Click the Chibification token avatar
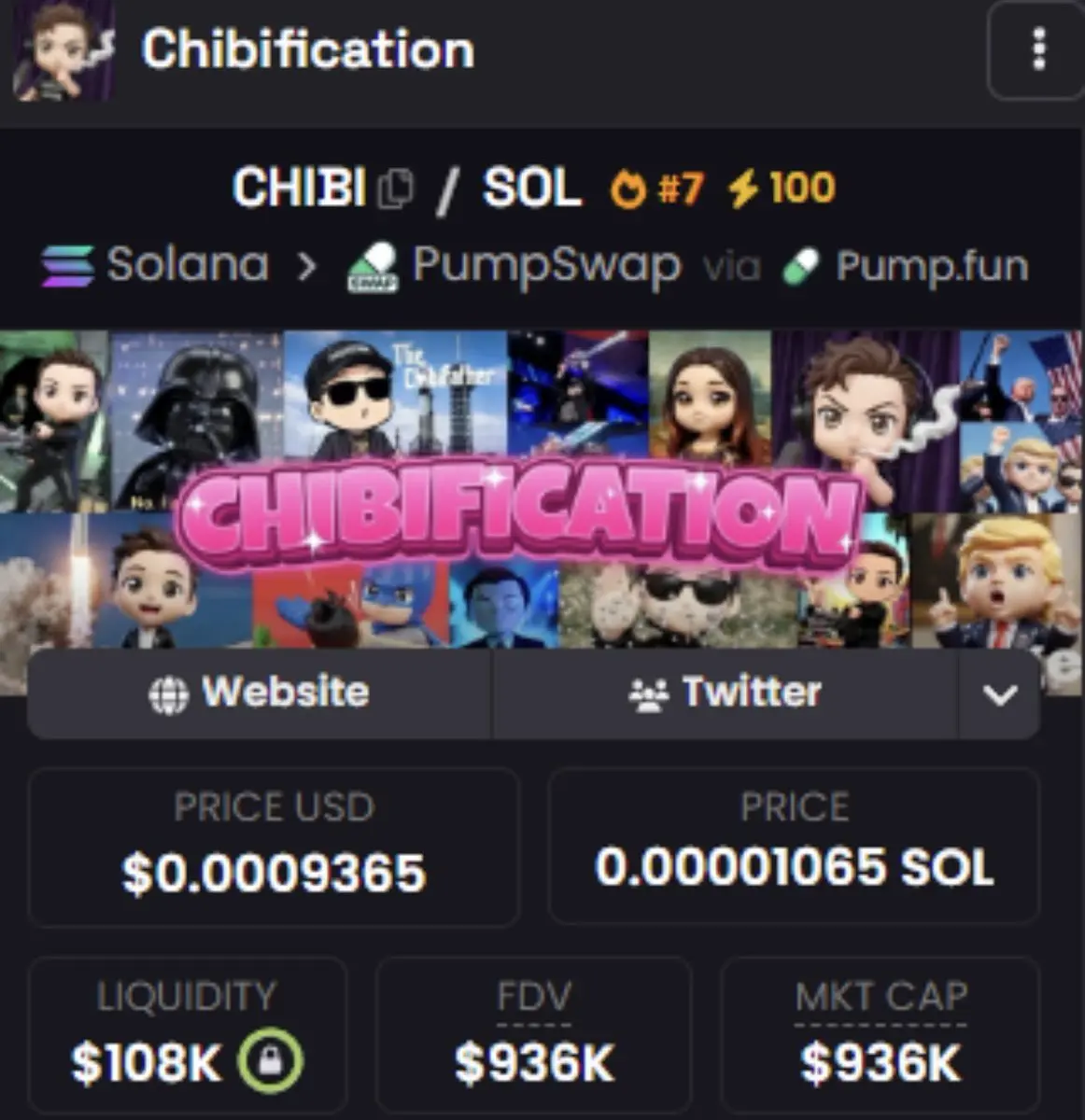The image size is (1085, 1120). pos(63,50)
